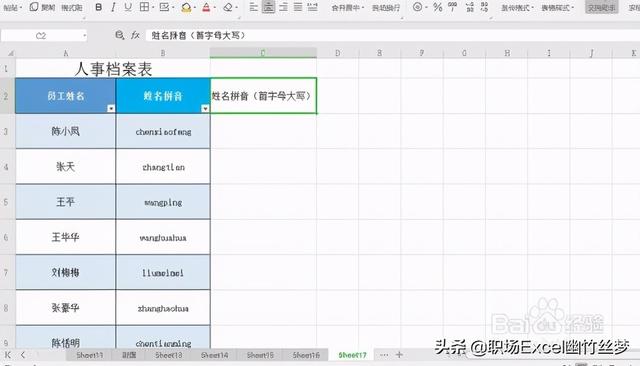Increase decimal places
The width and height of the screenshot is (640, 366).
[470, 7]
